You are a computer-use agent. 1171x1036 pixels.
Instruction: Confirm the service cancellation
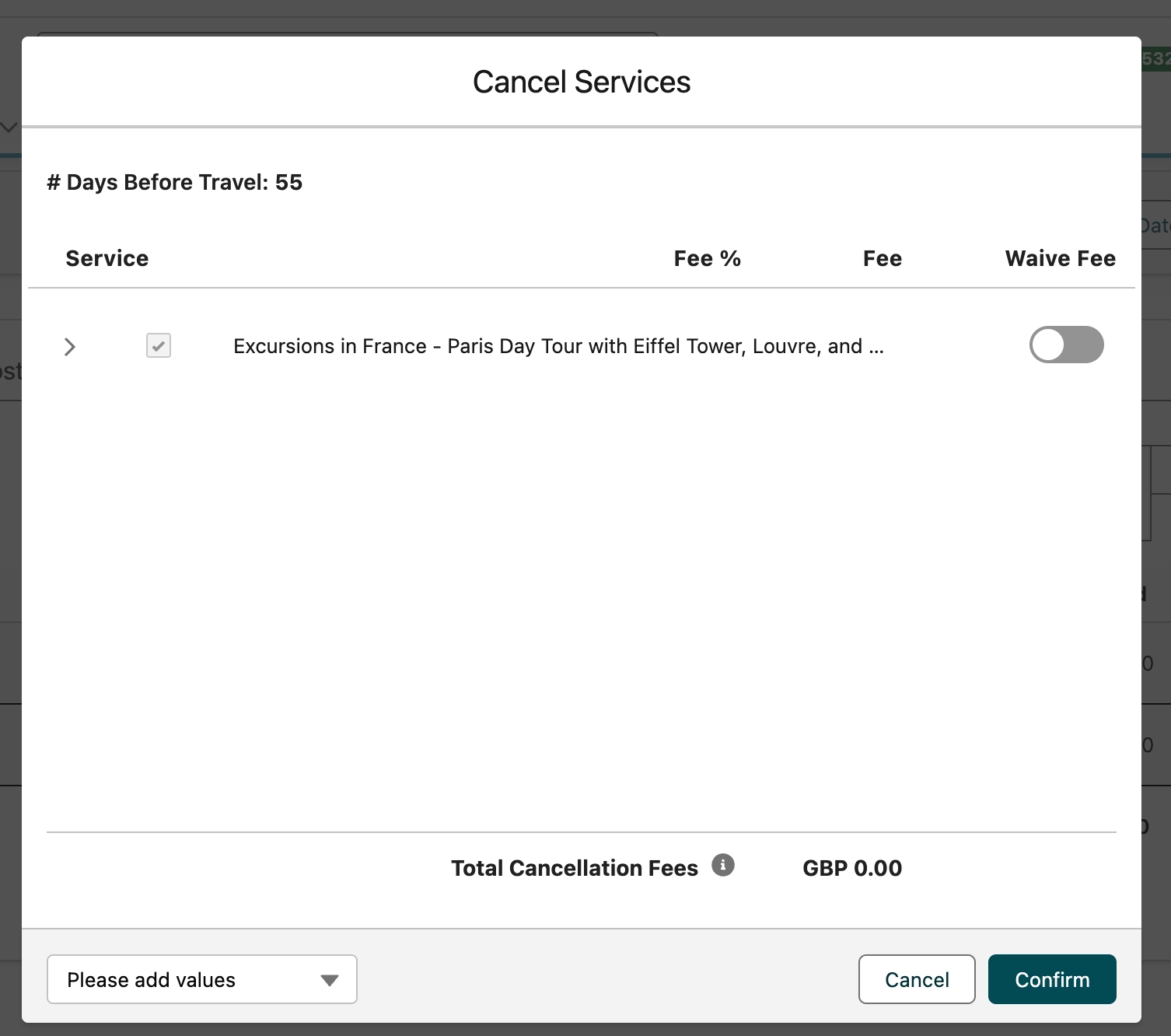tap(1051, 979)
